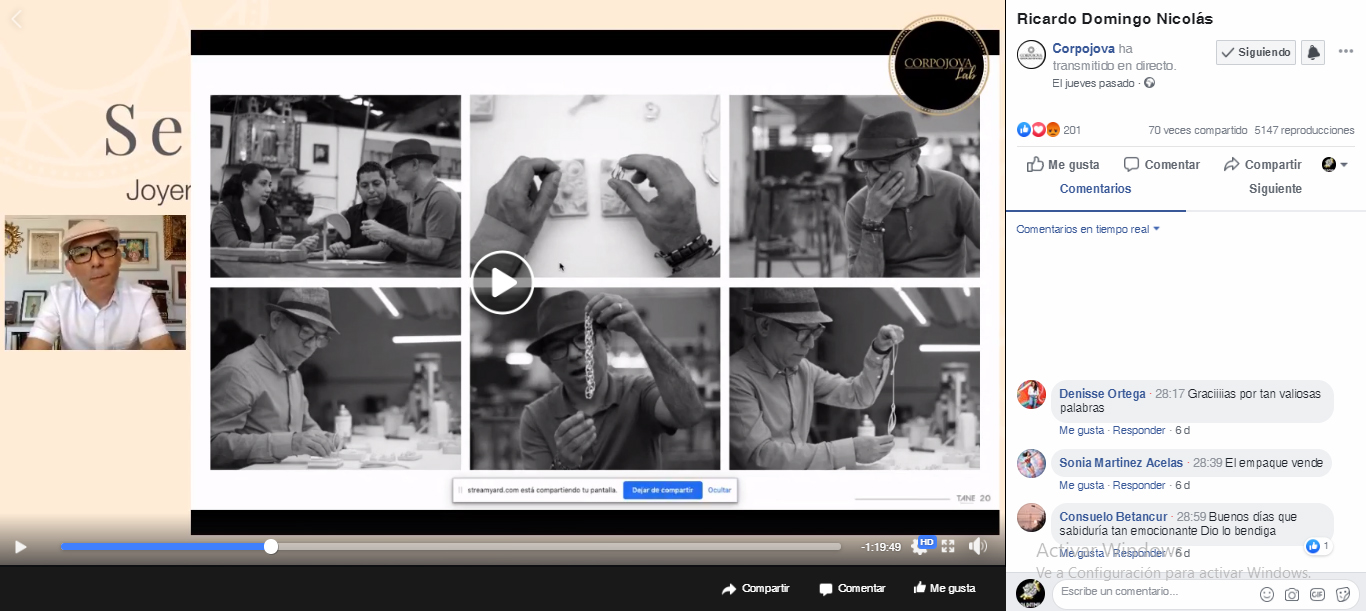Switch to the Siguiente tab

point(1275,189)
